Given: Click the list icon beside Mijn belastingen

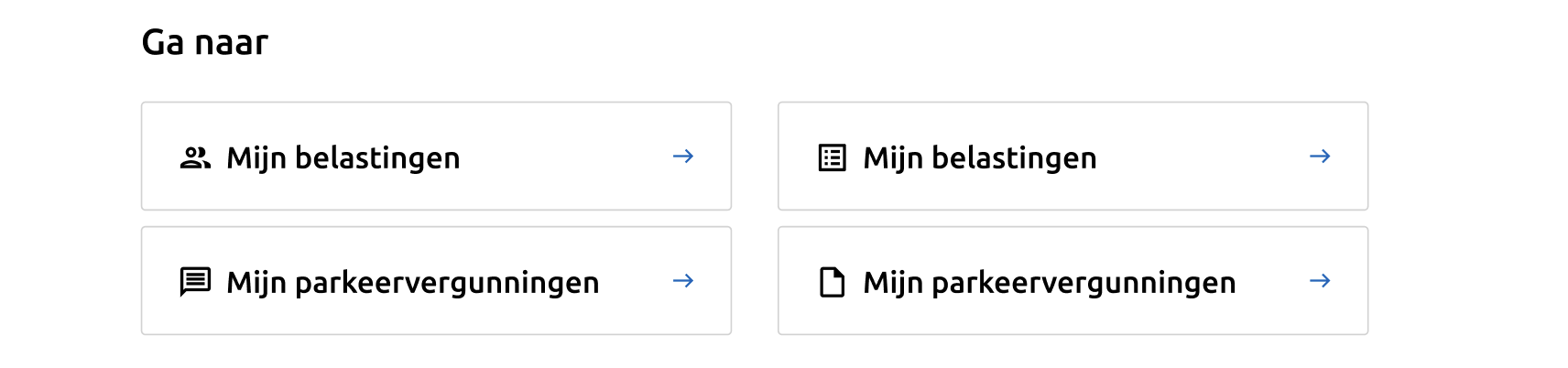Looking at the screenshot, I should [x=832, y=158].
